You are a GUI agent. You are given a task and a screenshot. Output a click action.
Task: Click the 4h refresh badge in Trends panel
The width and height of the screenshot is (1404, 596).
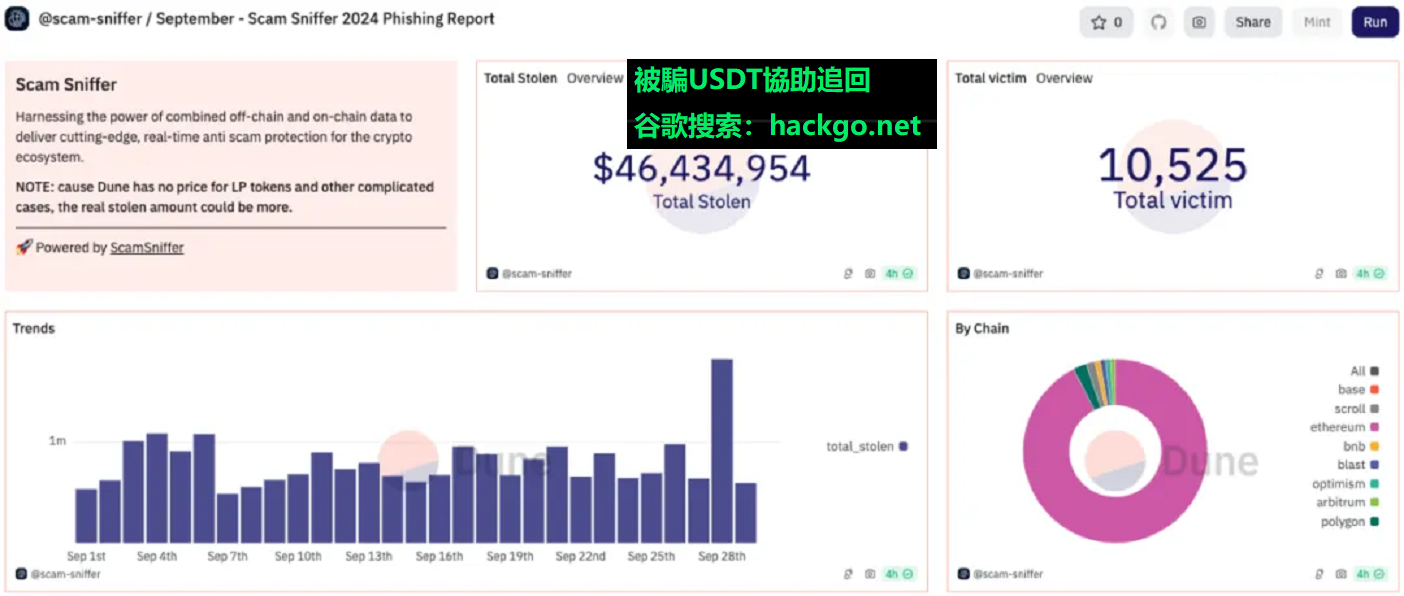pos(900,574)
